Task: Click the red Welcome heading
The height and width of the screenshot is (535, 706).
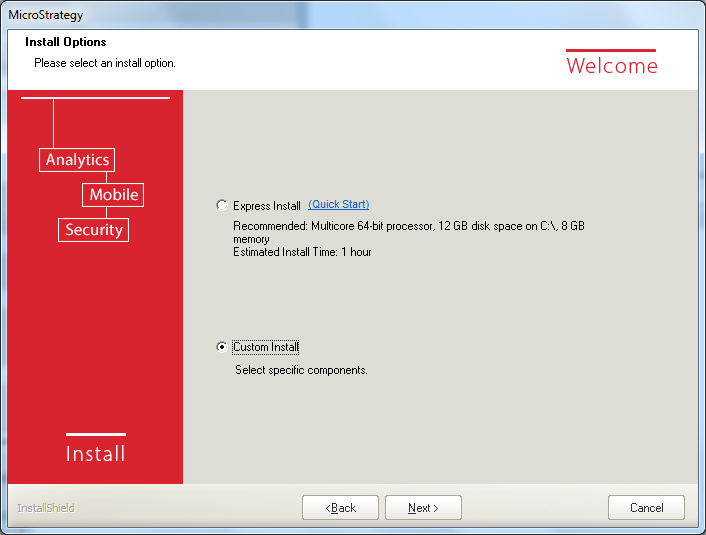Action: [612, 66]
